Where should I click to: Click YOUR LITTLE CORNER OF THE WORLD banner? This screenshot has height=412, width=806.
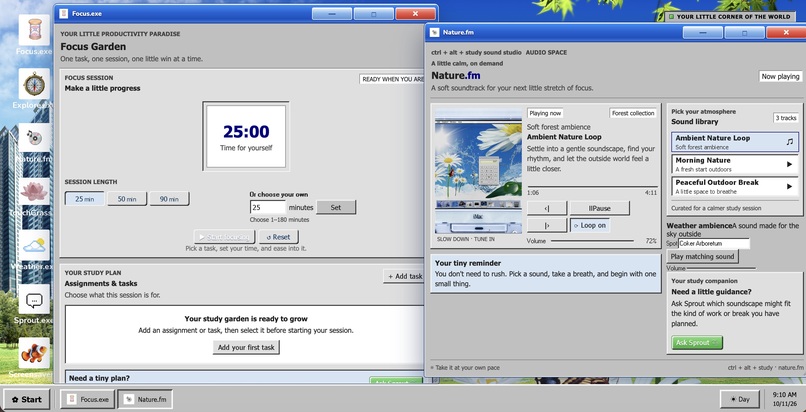point(729,16)
